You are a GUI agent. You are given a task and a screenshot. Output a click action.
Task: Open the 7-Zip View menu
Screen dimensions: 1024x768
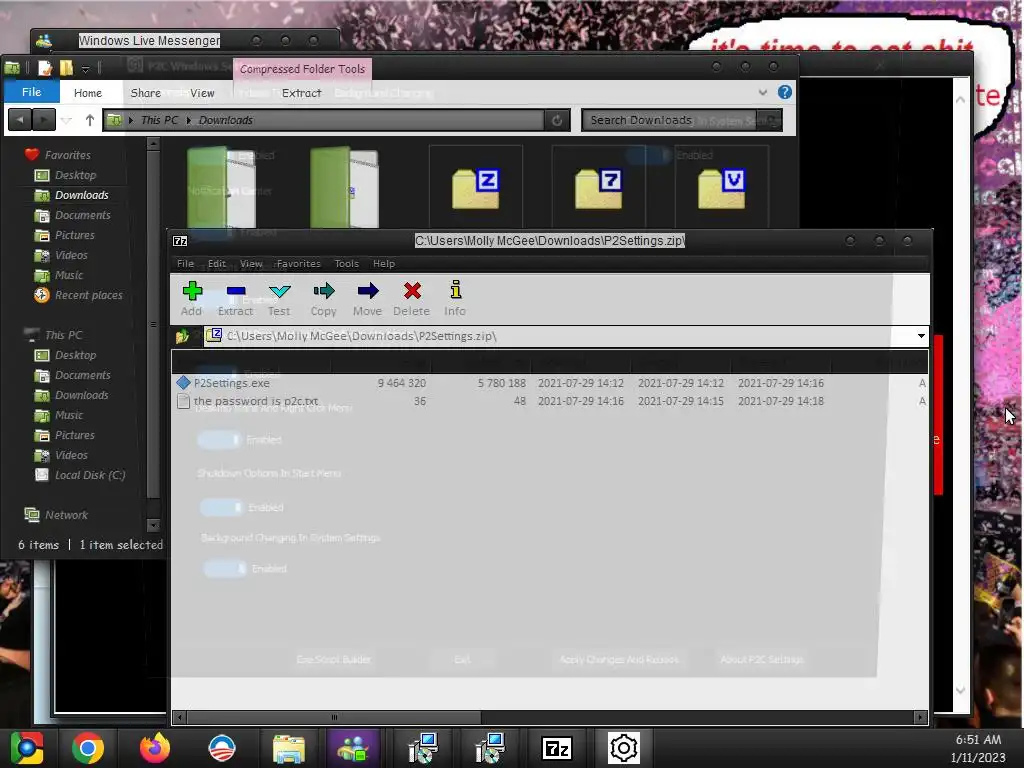(x=251, y=264)
